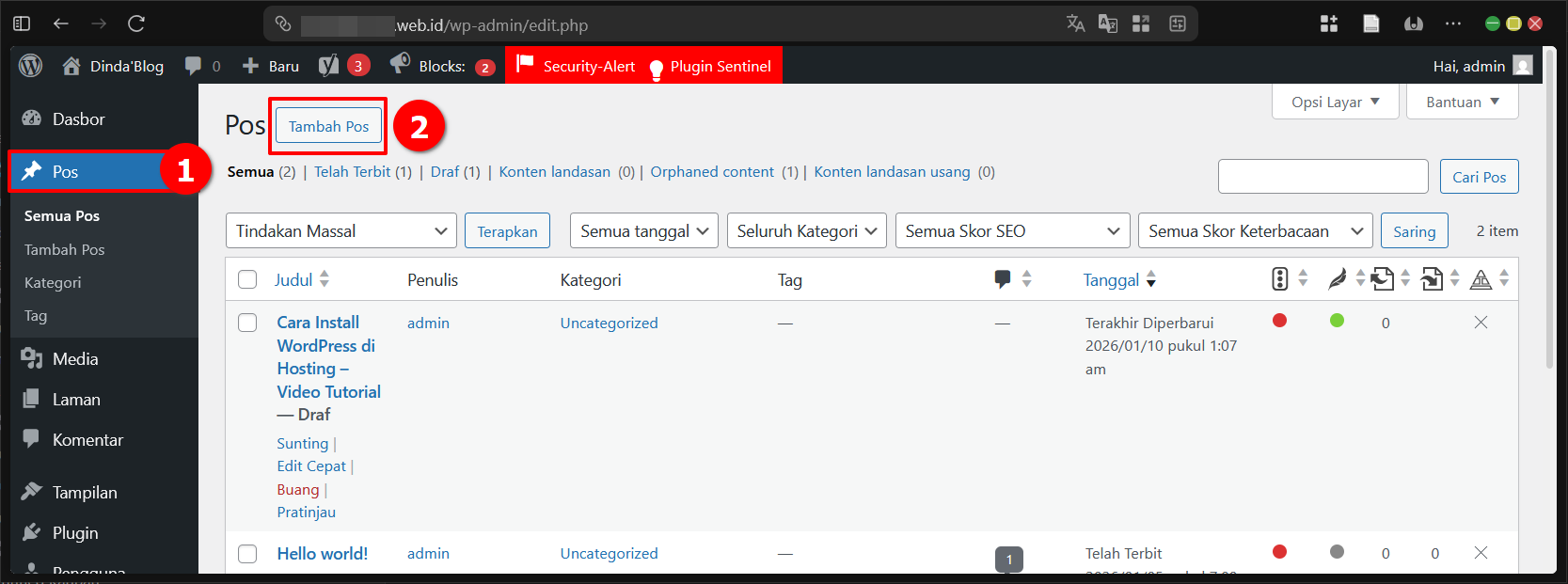The height and width of the screenshot is (584, 1568).
Task: Select Kategori submenu under Pos
Action: (53, 282)
